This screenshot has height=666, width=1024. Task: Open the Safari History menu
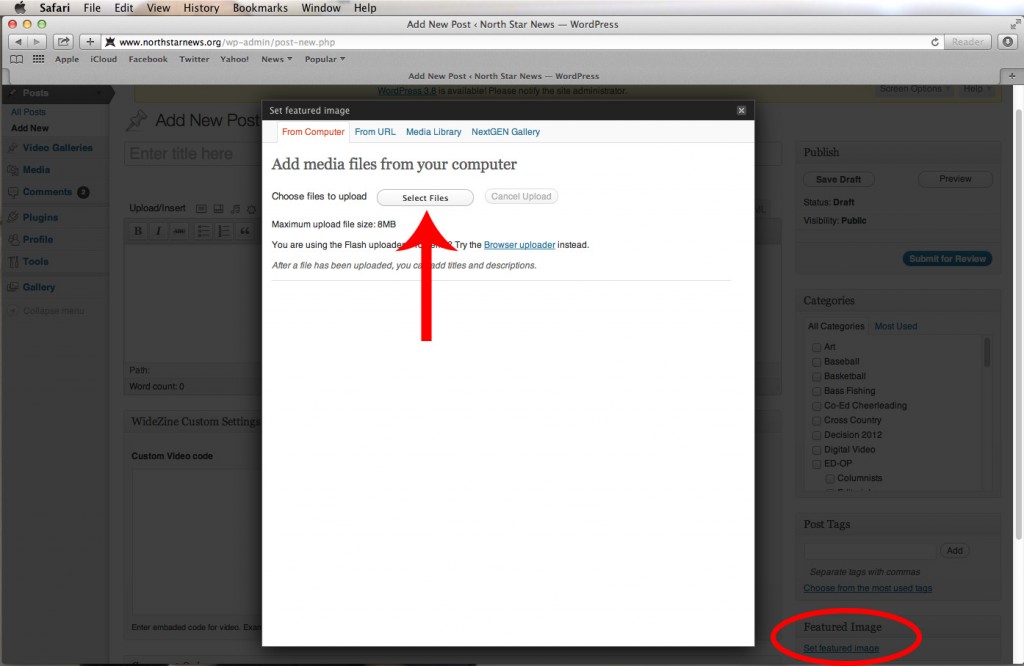pos(200,8)
